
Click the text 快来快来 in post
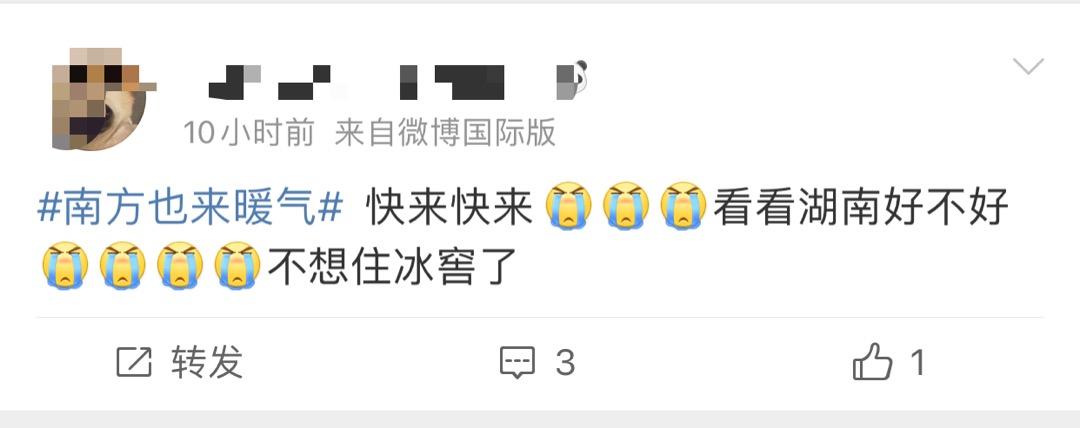point(450,205)
